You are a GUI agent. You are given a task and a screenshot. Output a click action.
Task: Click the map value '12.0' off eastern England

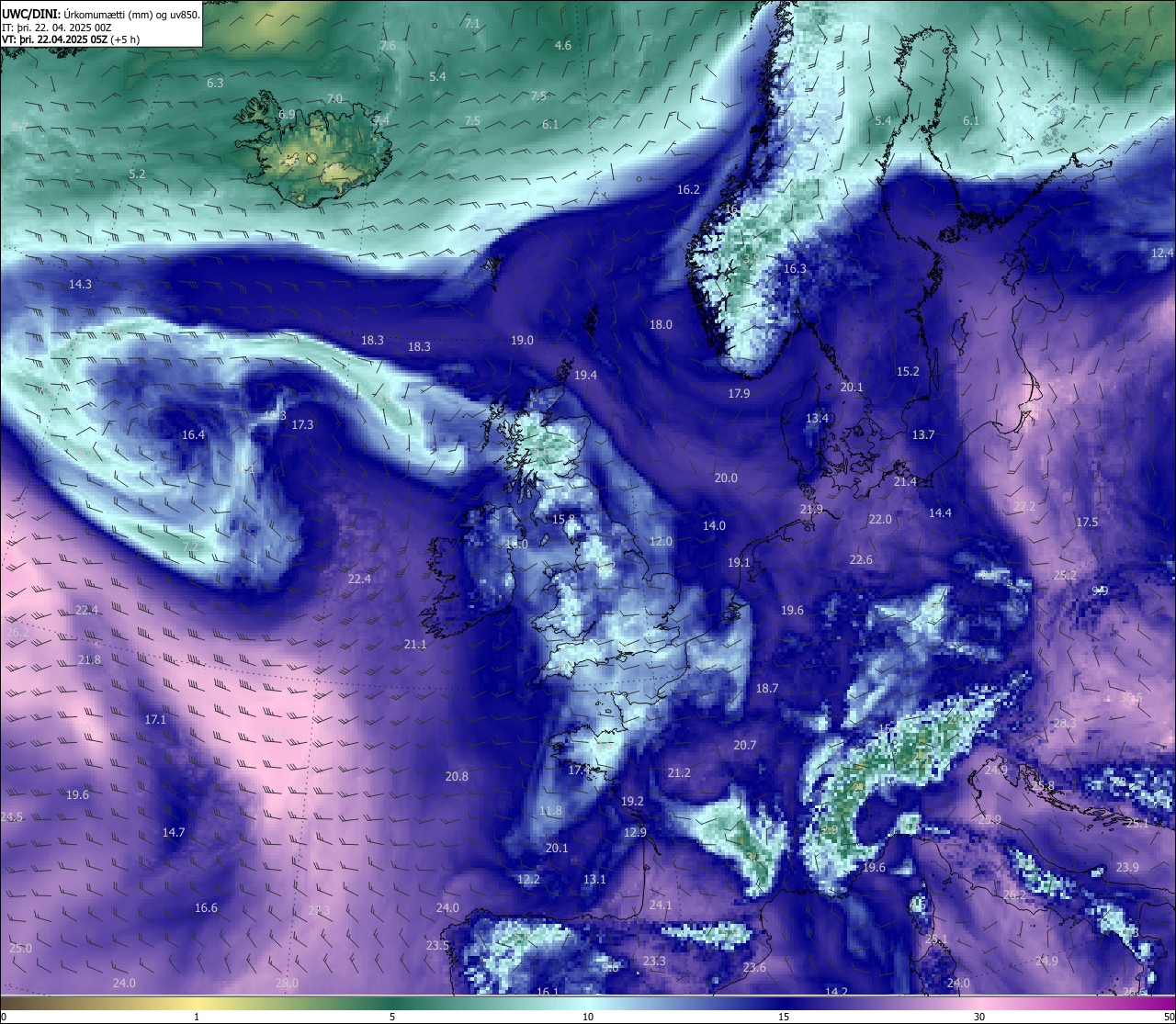[661, 542]
